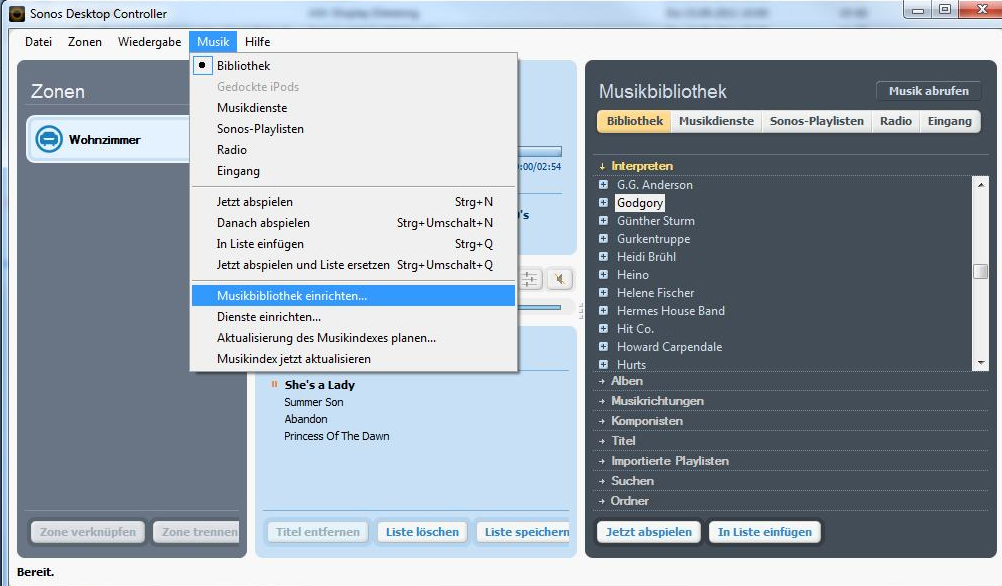Click the volume slider
1002x586 pixels.
click(x=540, y=307)
